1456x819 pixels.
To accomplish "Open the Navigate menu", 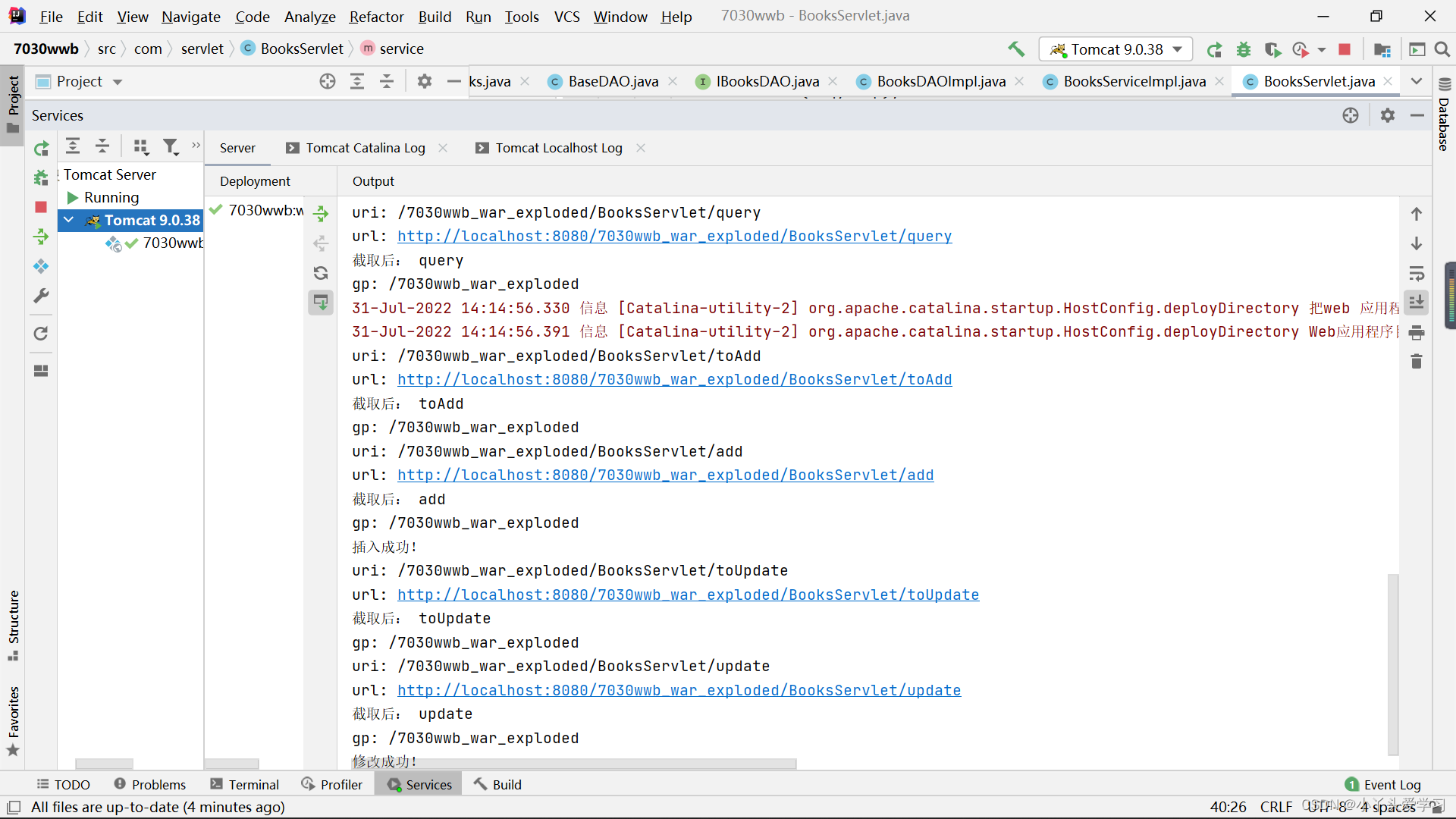I will coord(191,17).
